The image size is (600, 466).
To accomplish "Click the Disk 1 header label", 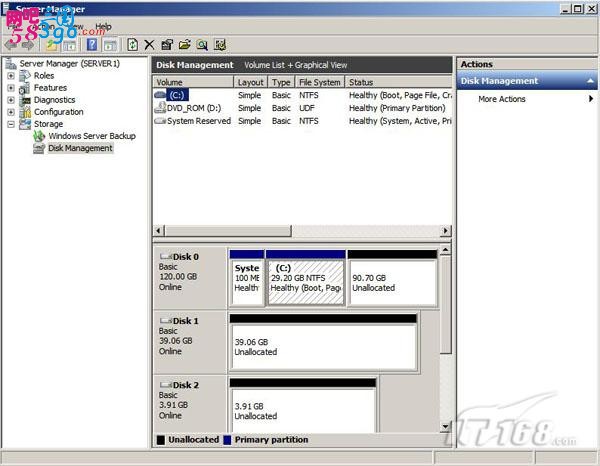I will coord(186,321).
